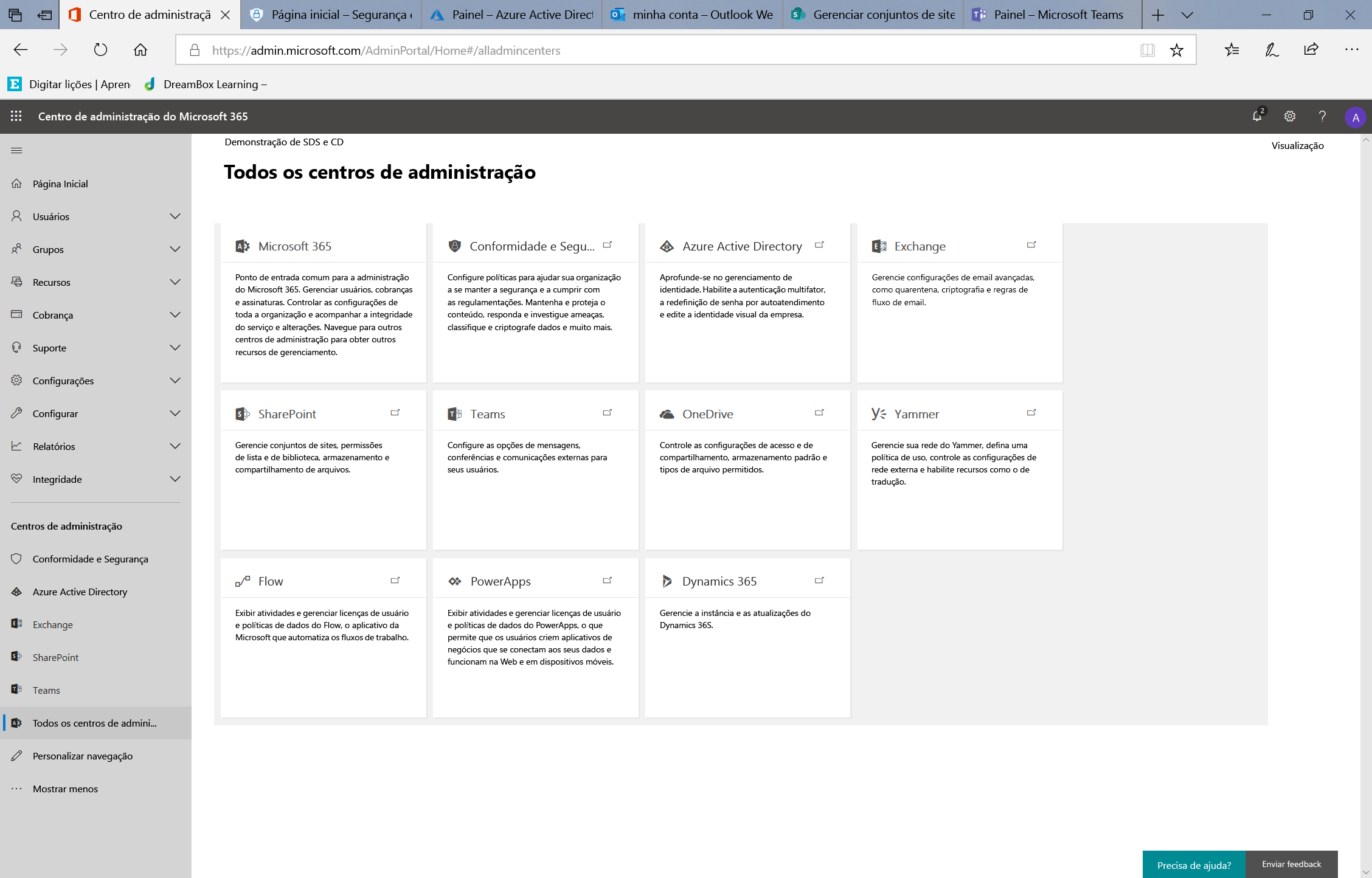This screenshot has width=1372, height=878.
Task: Toggle the settings gear icon
Action: [1290, 116]
